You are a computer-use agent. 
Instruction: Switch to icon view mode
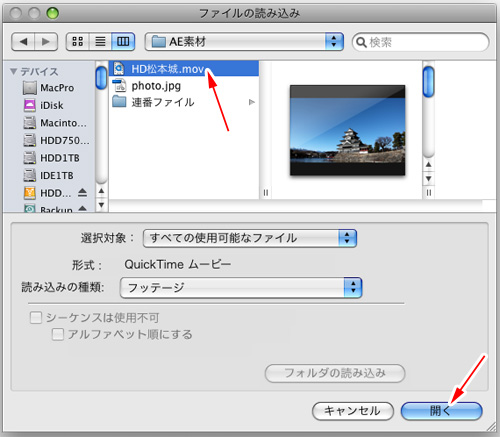tap(78, 42)
